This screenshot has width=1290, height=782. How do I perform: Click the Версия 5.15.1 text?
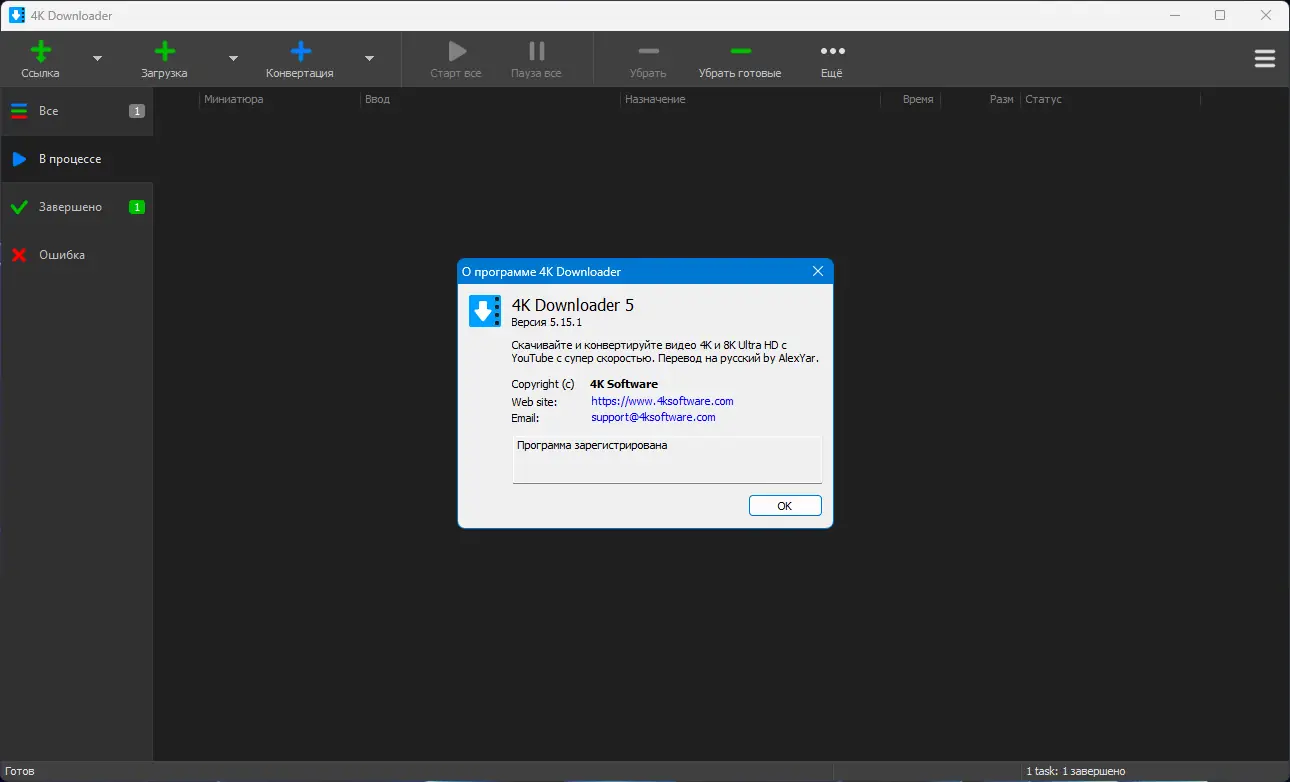(x=546, y=323)
